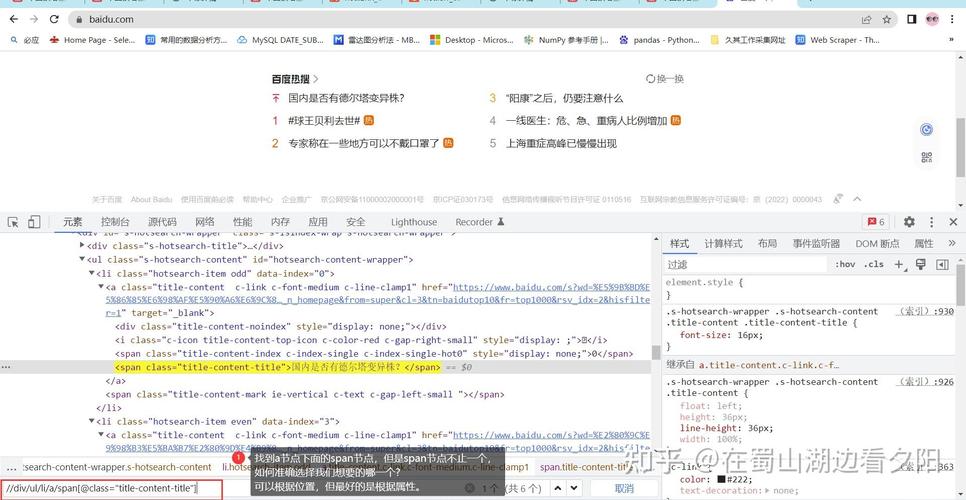Viewport: 966px width, 500px height.
Task: Reload the baidu.com page
Action: [54, 19]
